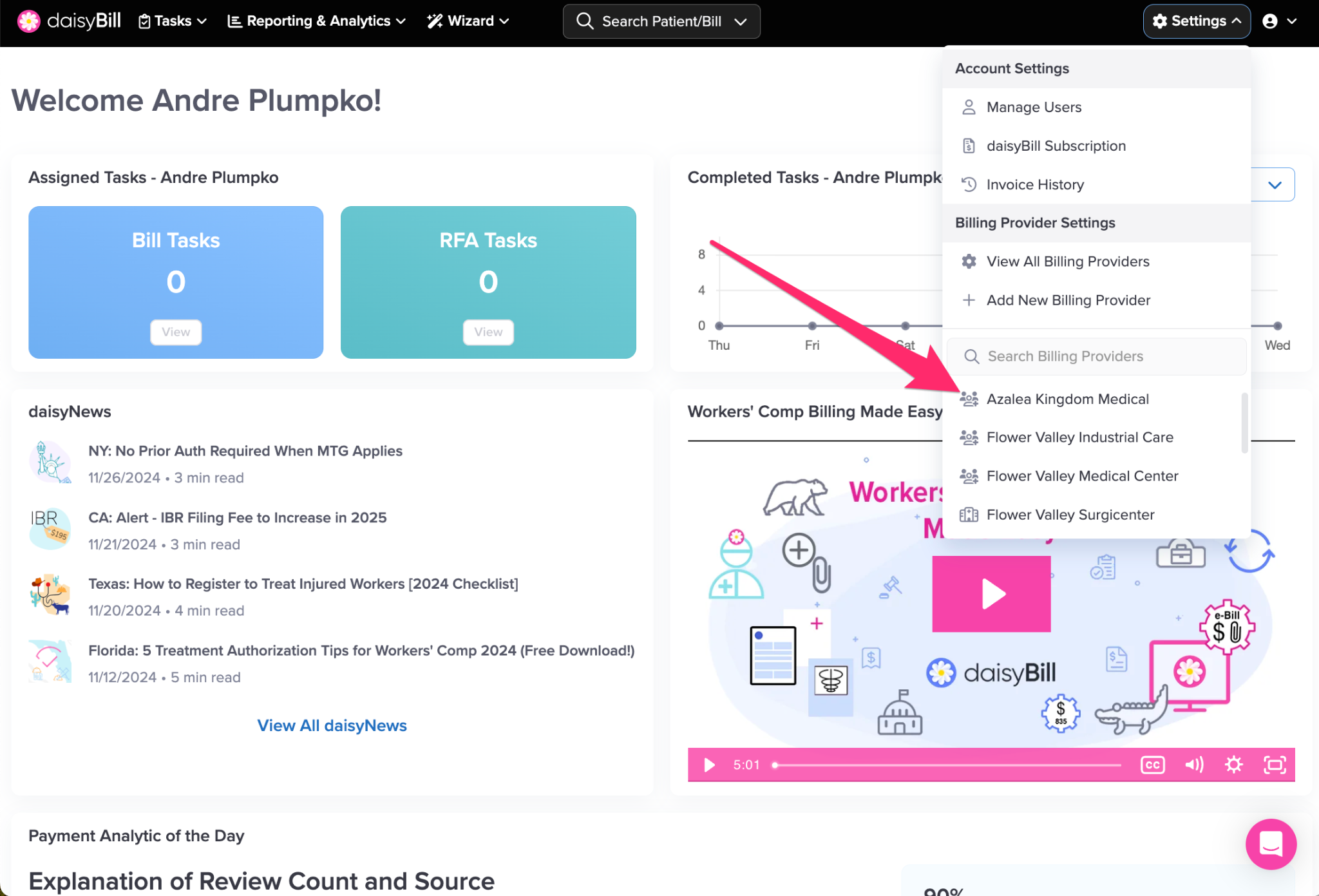
Task: Expand Reporting & Analytics menu
Action: [x=316, y=21]
